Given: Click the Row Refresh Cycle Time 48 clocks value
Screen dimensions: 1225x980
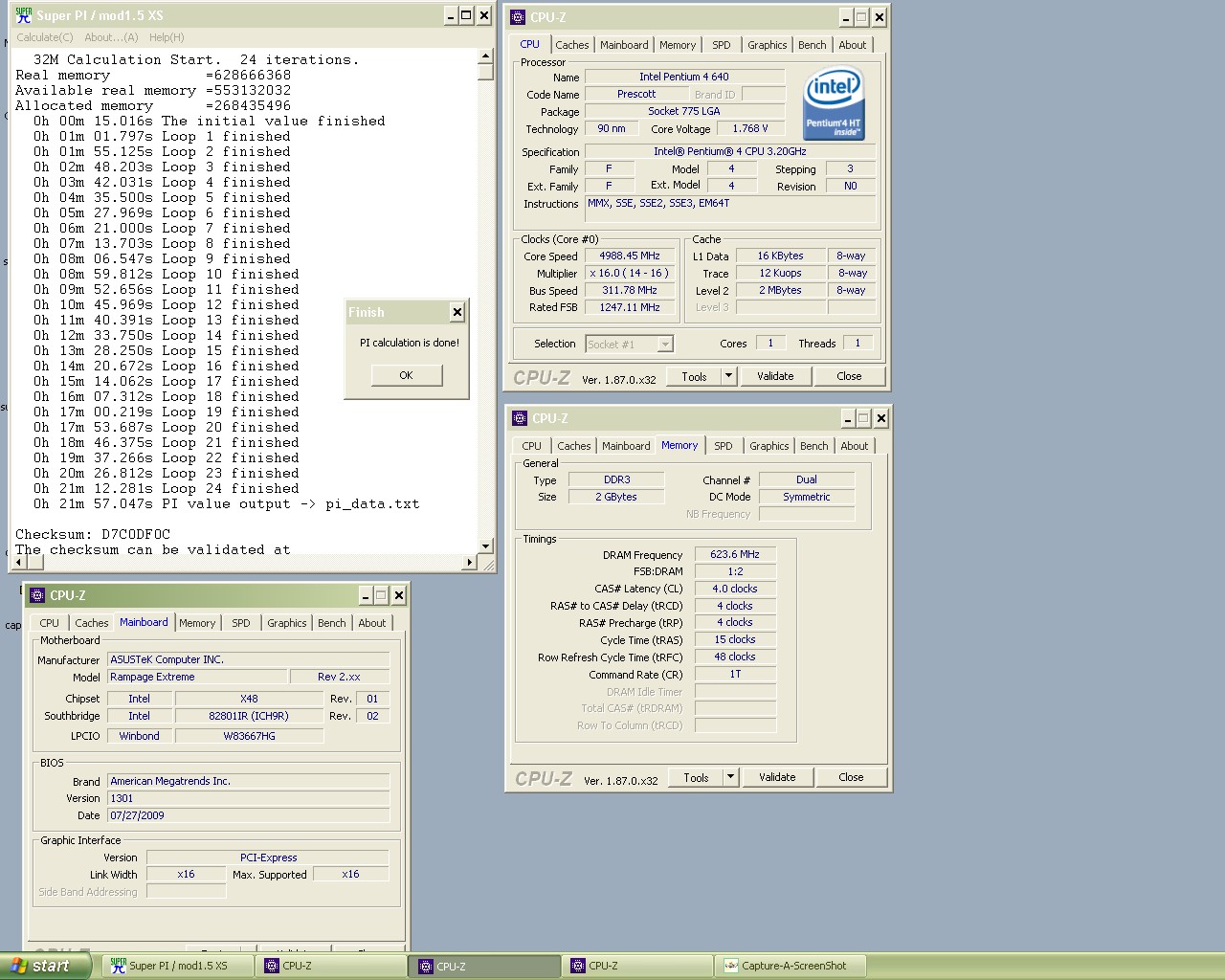Looking at the screenshot, I should point(735,657).
